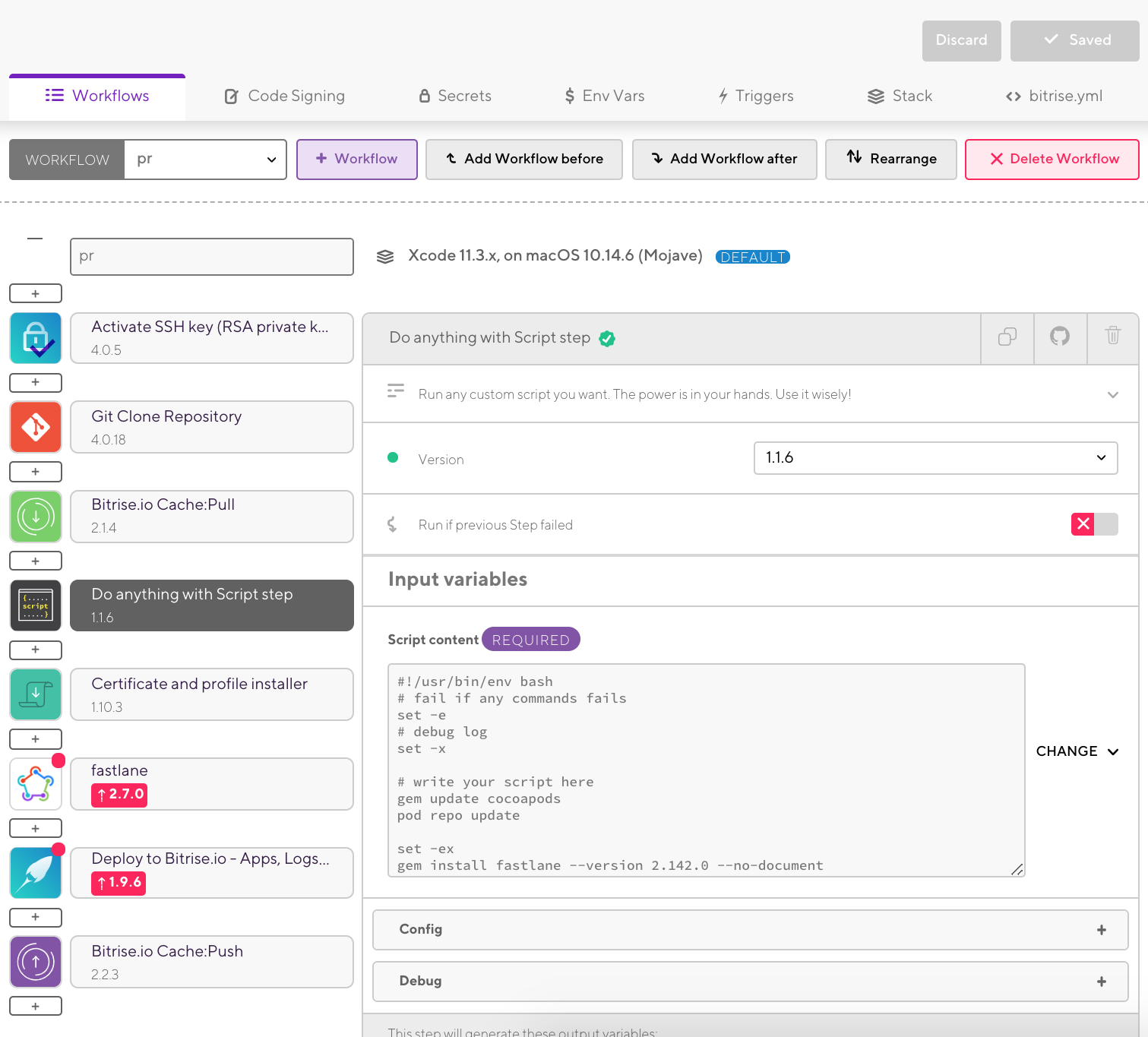Image resolution: width=1148 pixels, height=1037 pixels.
Task: Open the workflow selector dropdown showing pr
Action: tap(205, 160)
